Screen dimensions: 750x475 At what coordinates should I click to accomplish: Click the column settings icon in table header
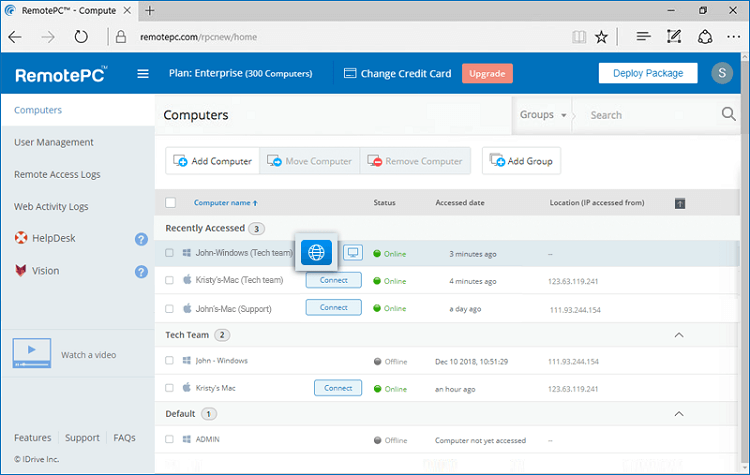tap(680, 203)
